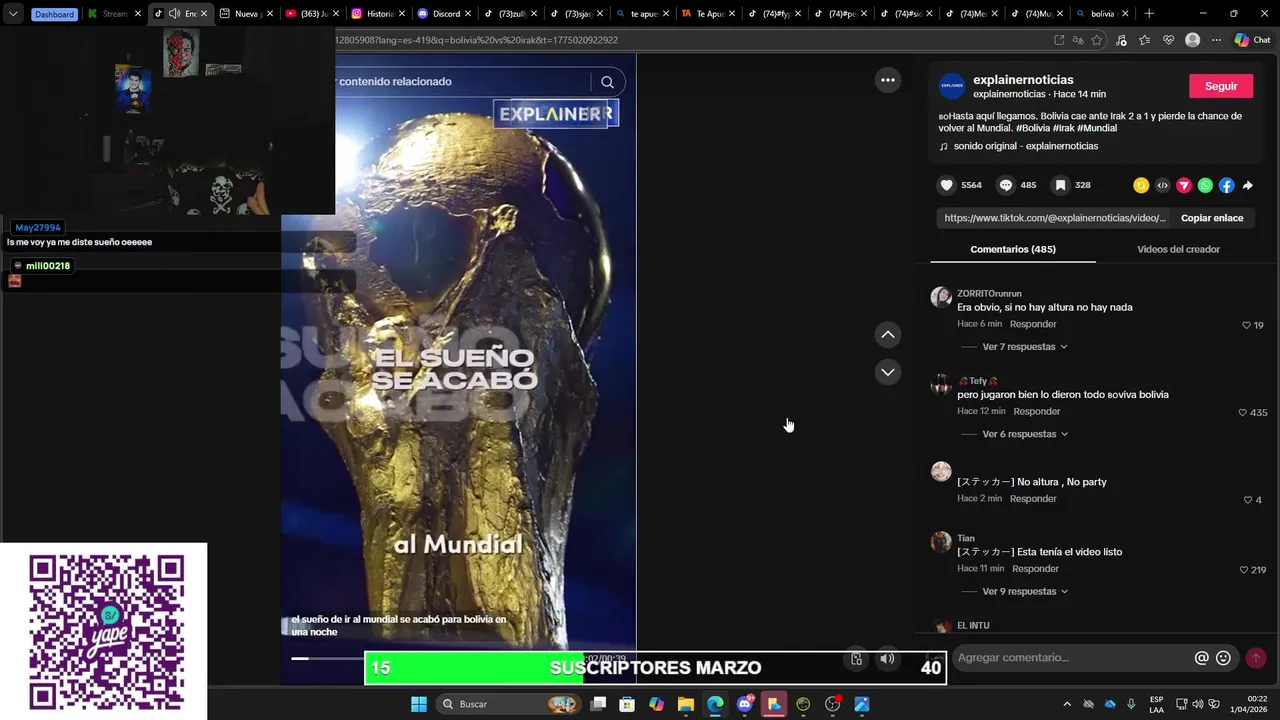Reply to ZORRITOrunrun's comment via Responder

click(1033, 324)
